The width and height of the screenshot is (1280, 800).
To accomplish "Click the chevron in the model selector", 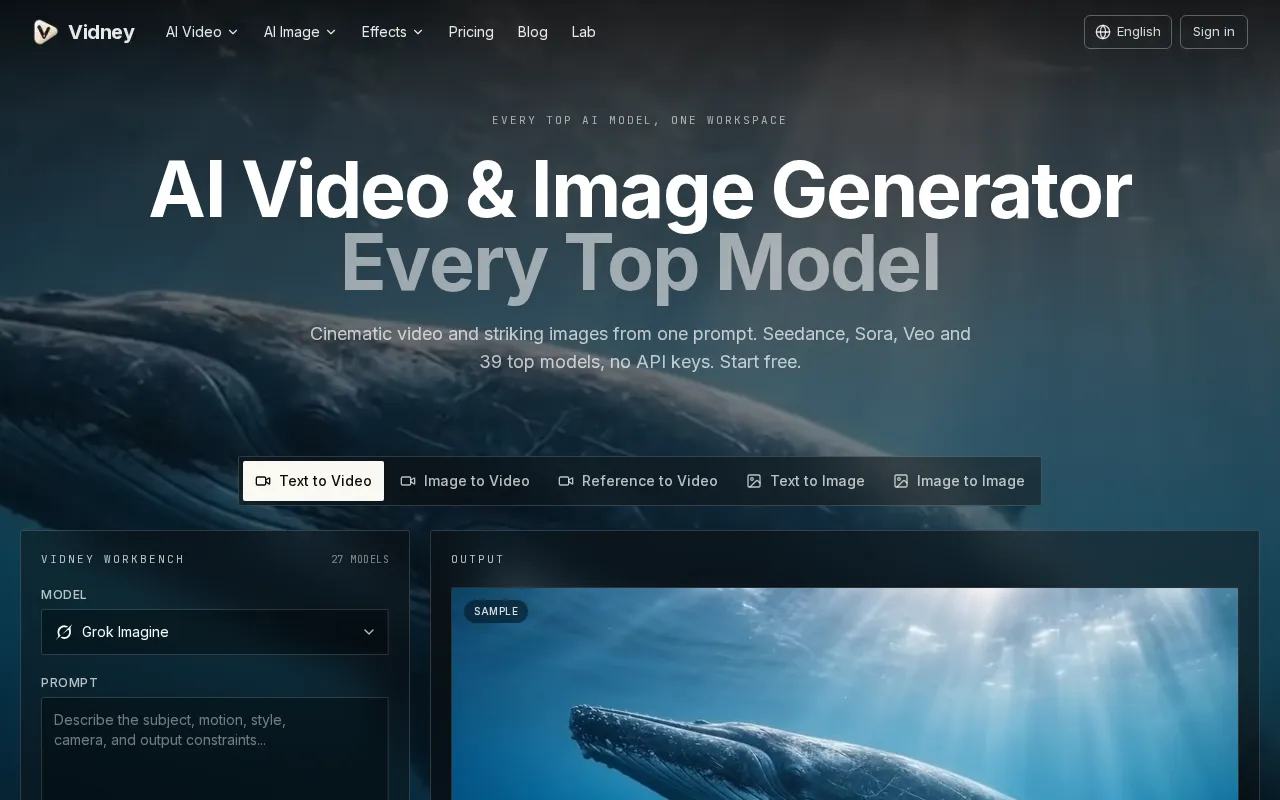I will (369, 632).
